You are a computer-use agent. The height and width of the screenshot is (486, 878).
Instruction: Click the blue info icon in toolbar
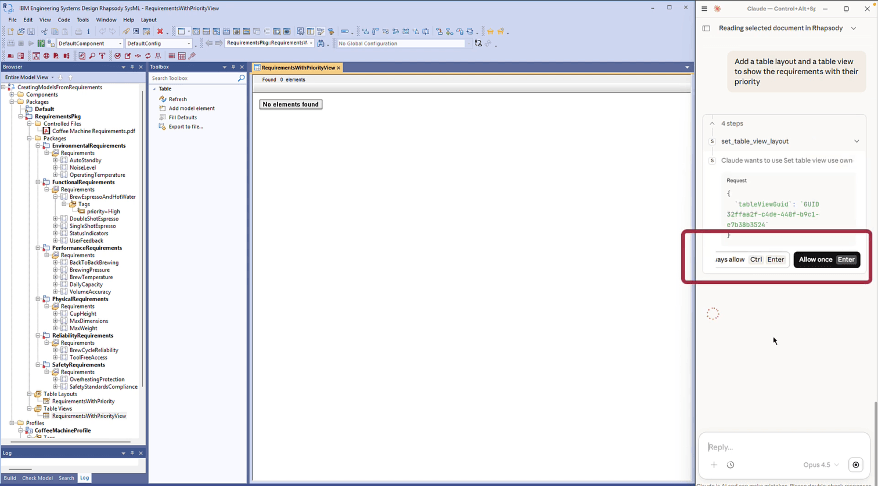(x=88, y=31)
